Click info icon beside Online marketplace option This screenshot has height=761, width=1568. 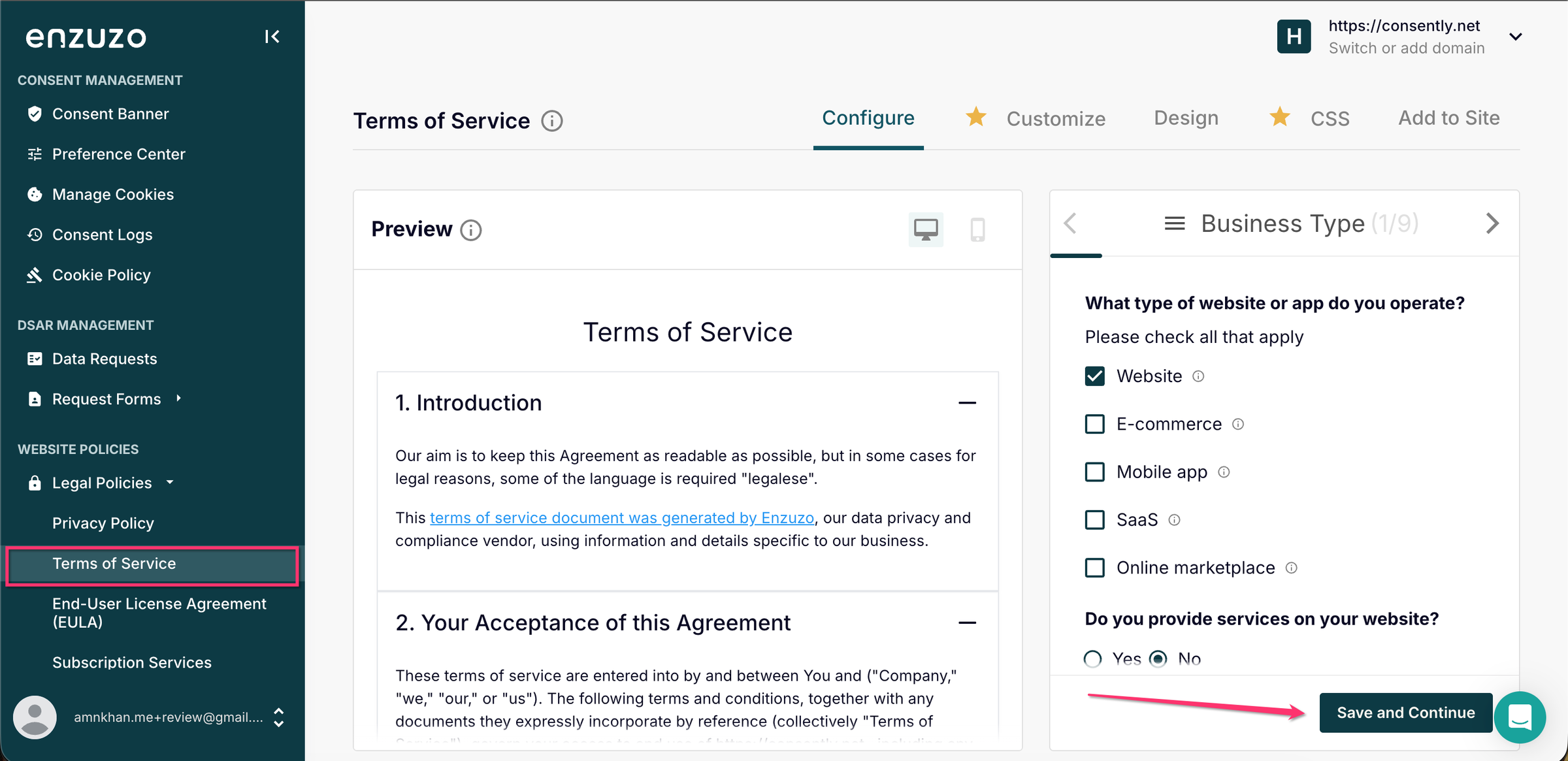pyautogui.click(x=1291, y=568)
